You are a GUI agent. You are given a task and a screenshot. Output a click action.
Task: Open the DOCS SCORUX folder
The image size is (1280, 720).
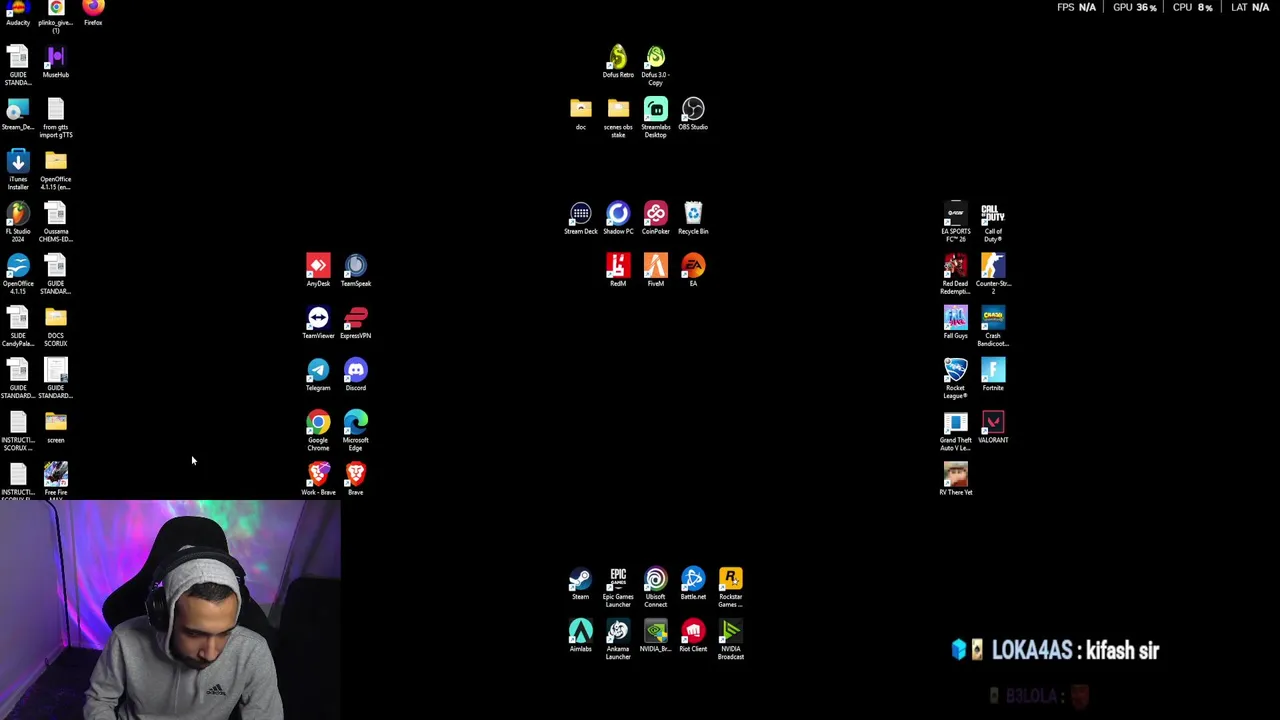(56, 326)
